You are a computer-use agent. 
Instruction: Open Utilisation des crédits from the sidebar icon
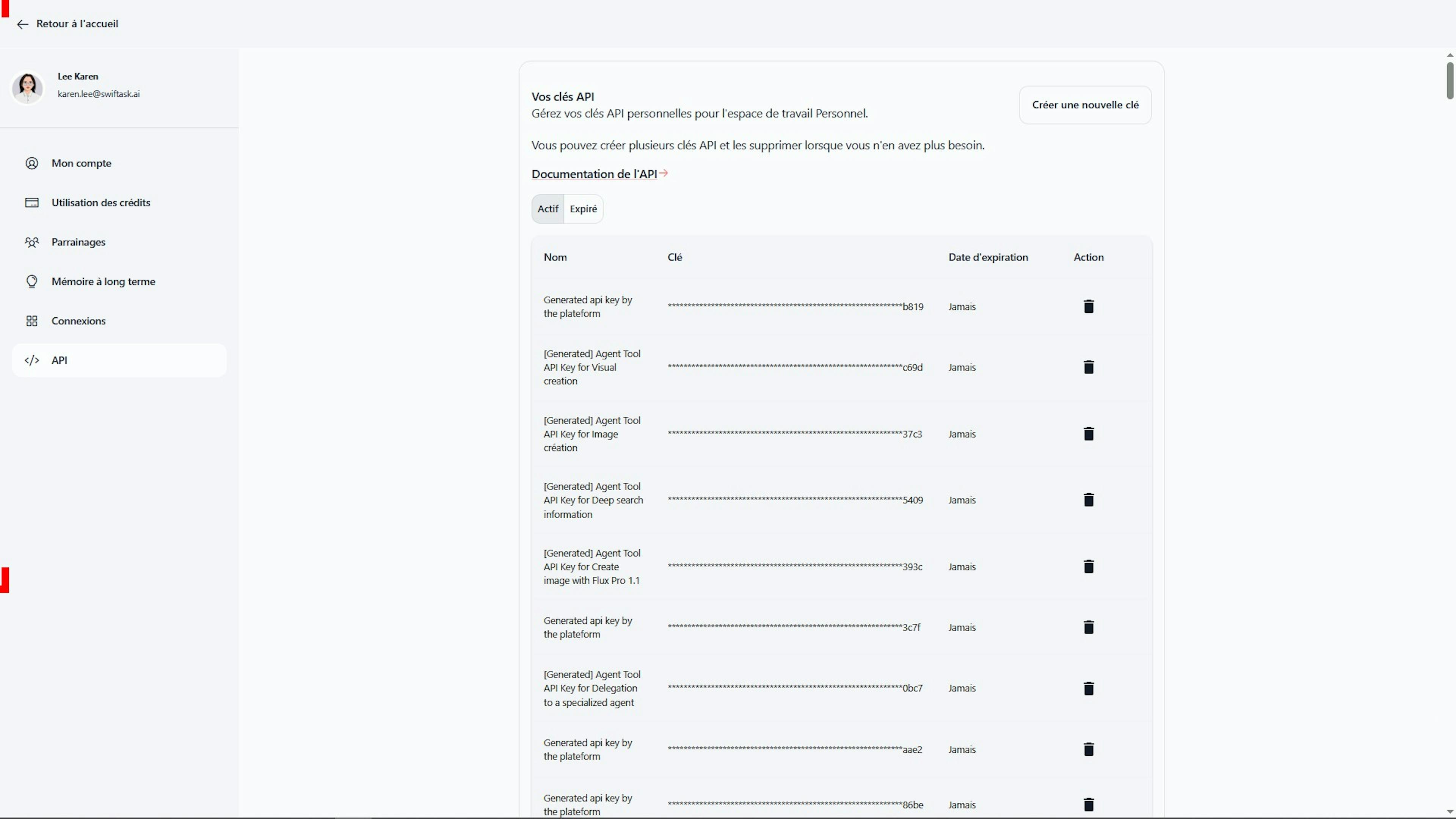click(x=31, y=202)
